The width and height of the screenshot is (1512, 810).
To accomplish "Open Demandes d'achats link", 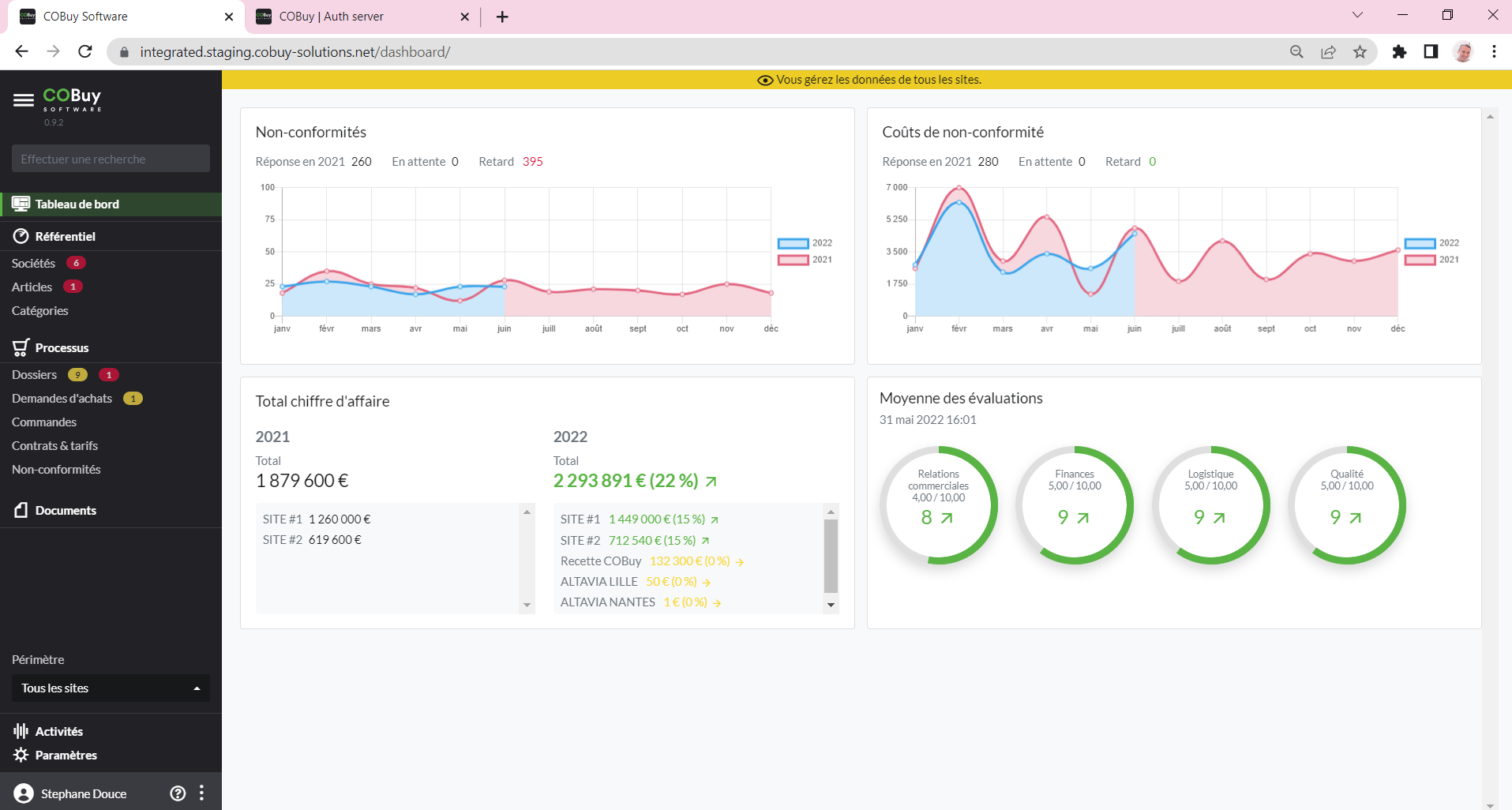I will click(x=62, y=399).
